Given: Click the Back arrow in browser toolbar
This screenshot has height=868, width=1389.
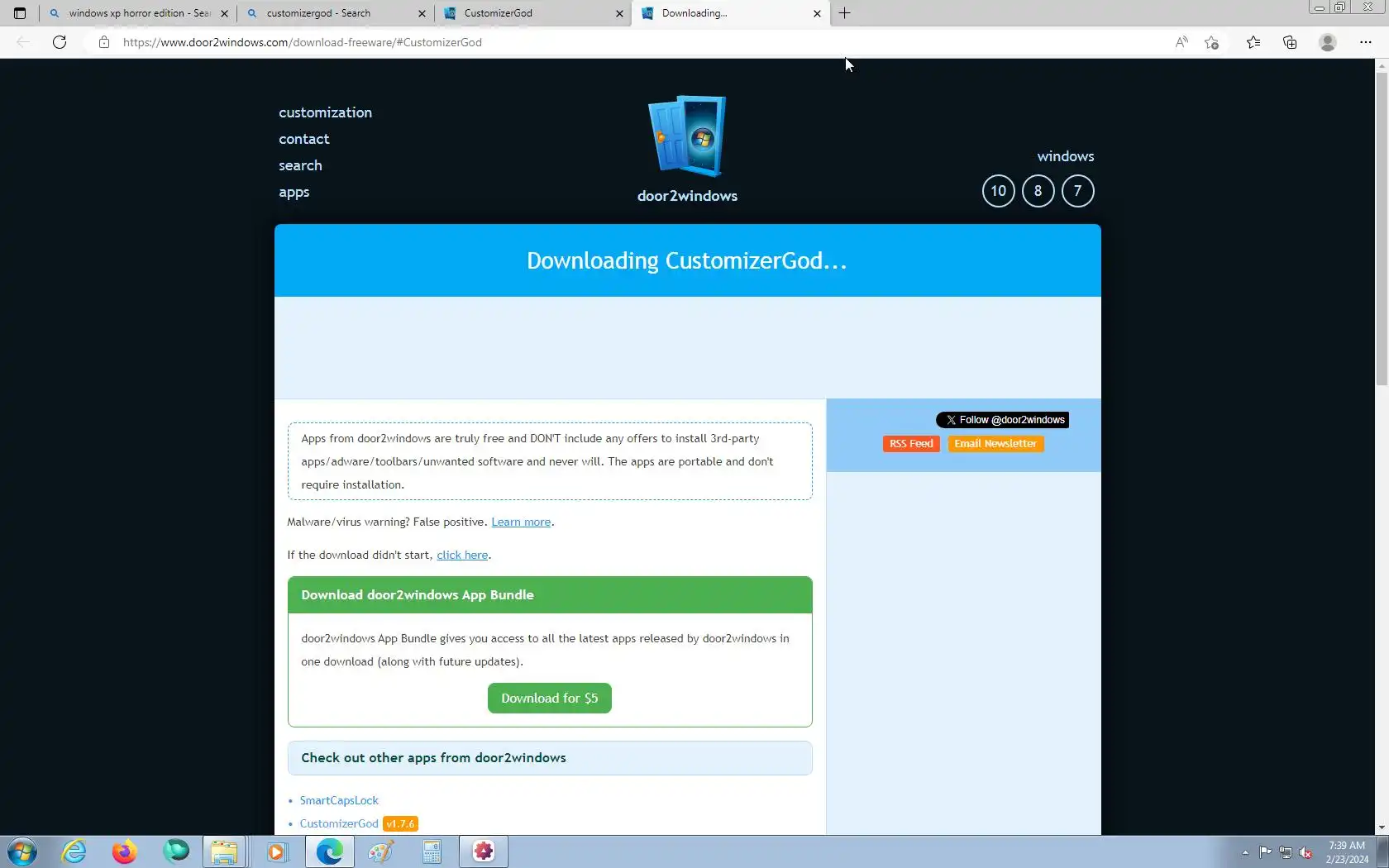Looking at the screenshot, I should [x=23, y=42].
